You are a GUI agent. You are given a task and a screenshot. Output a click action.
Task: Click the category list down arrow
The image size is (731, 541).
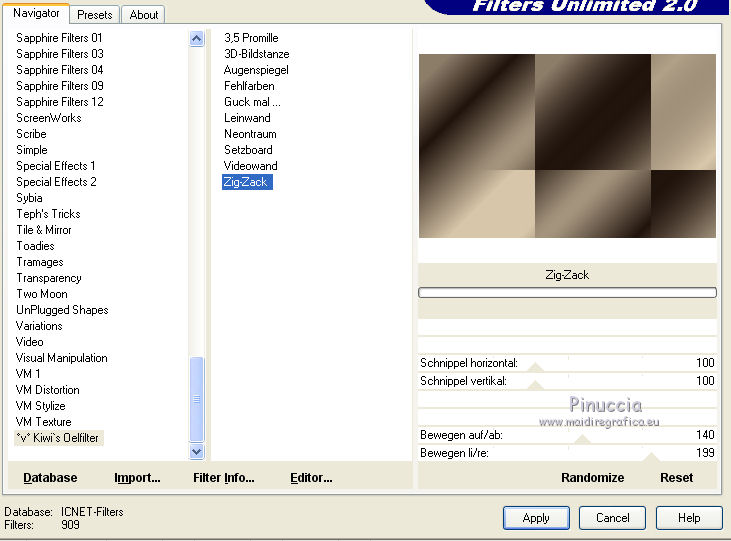tap(197, 451)
